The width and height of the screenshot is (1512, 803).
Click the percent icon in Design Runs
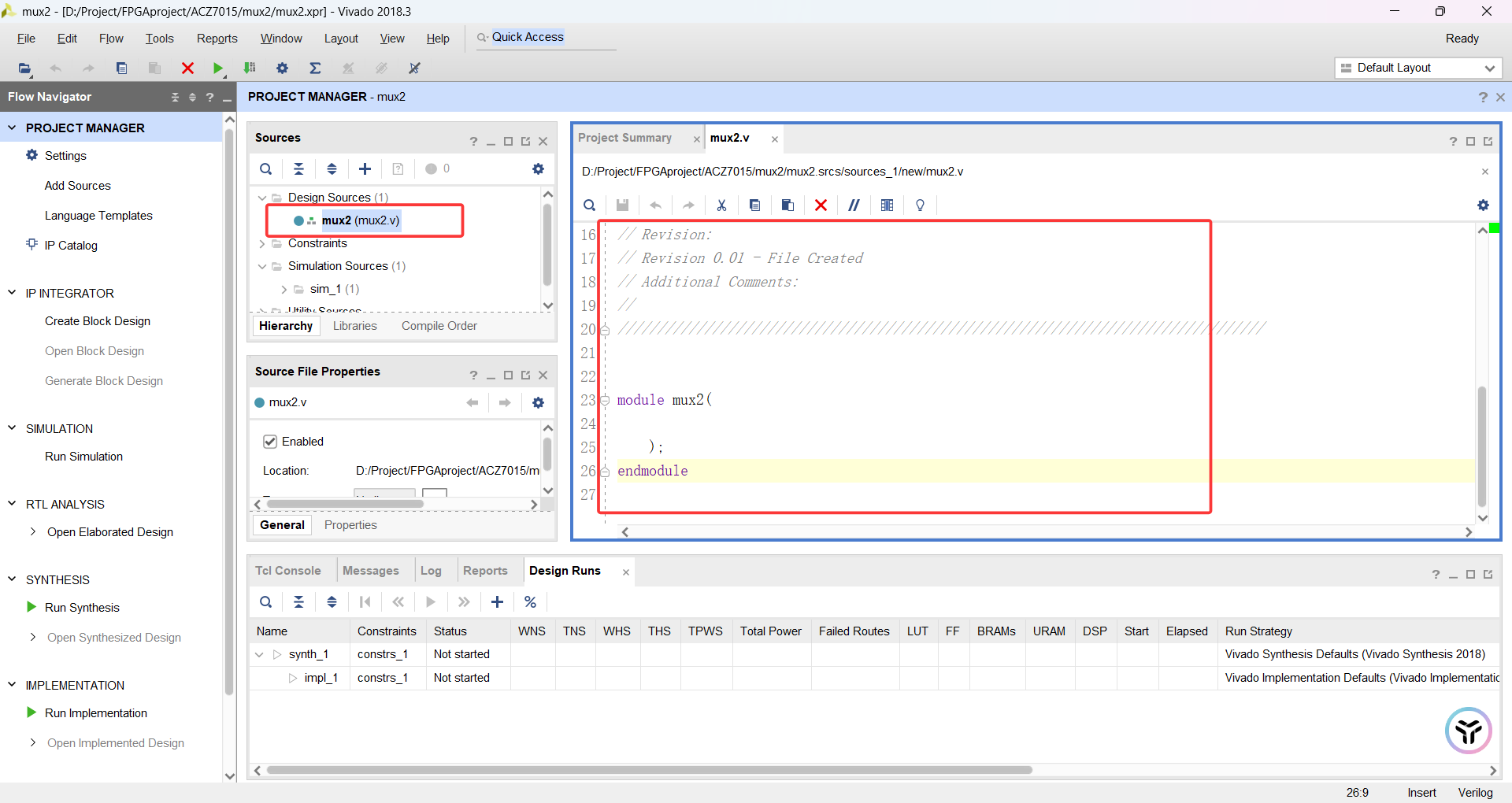click(x=530, y=602)
